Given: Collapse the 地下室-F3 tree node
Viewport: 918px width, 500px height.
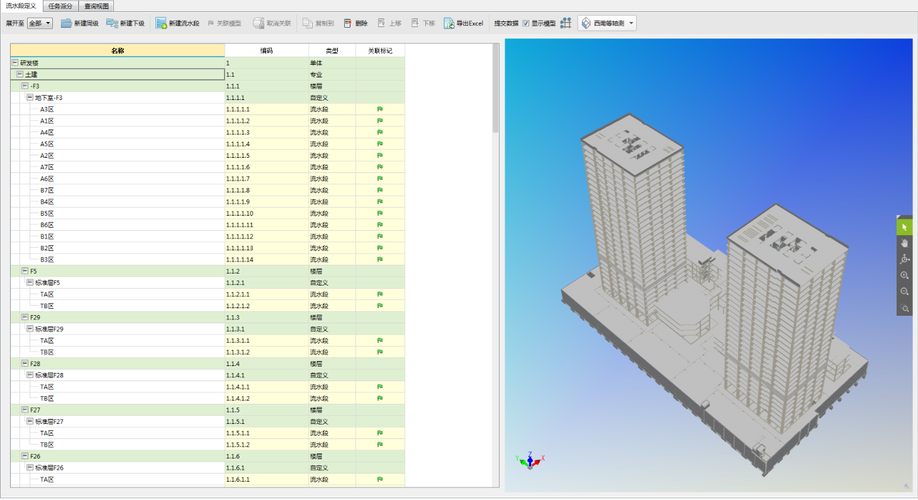Looking at the screenshot, I should [x=30, y=98].
